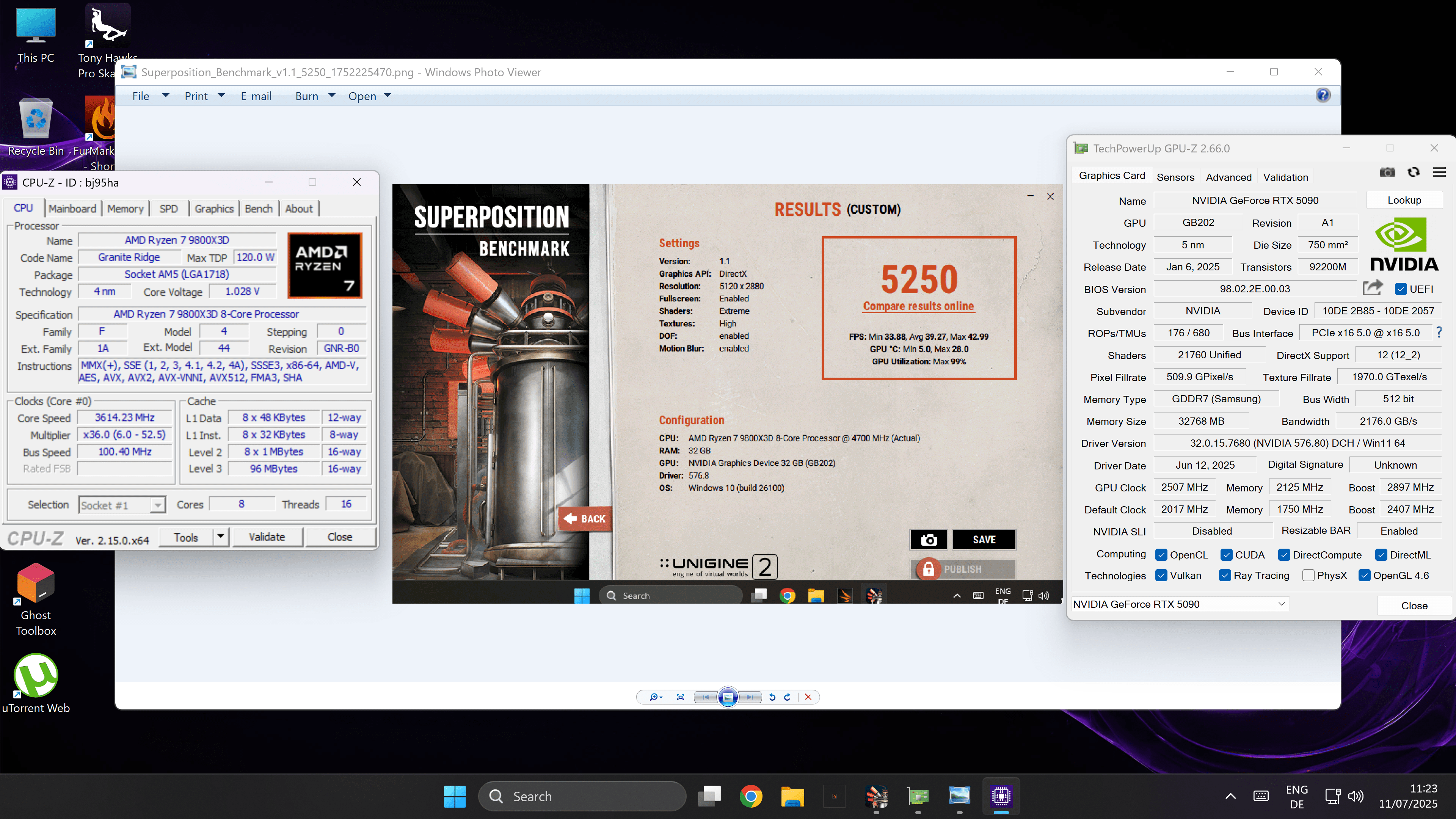Expand the Socket #1 selection dropdown

[158, 505]
